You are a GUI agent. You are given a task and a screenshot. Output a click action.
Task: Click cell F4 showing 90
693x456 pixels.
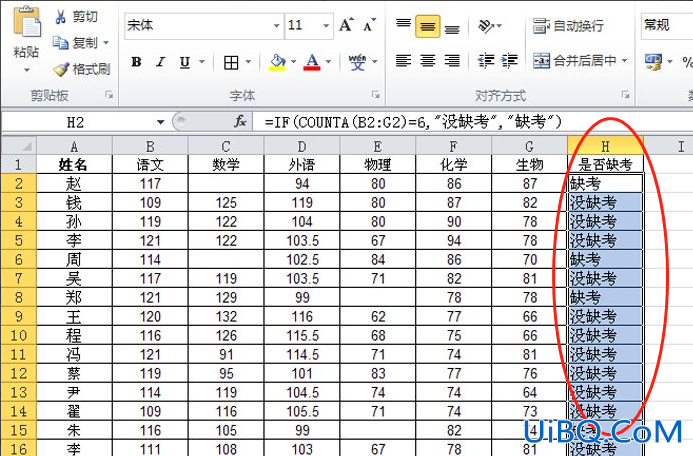coord(453,221)
